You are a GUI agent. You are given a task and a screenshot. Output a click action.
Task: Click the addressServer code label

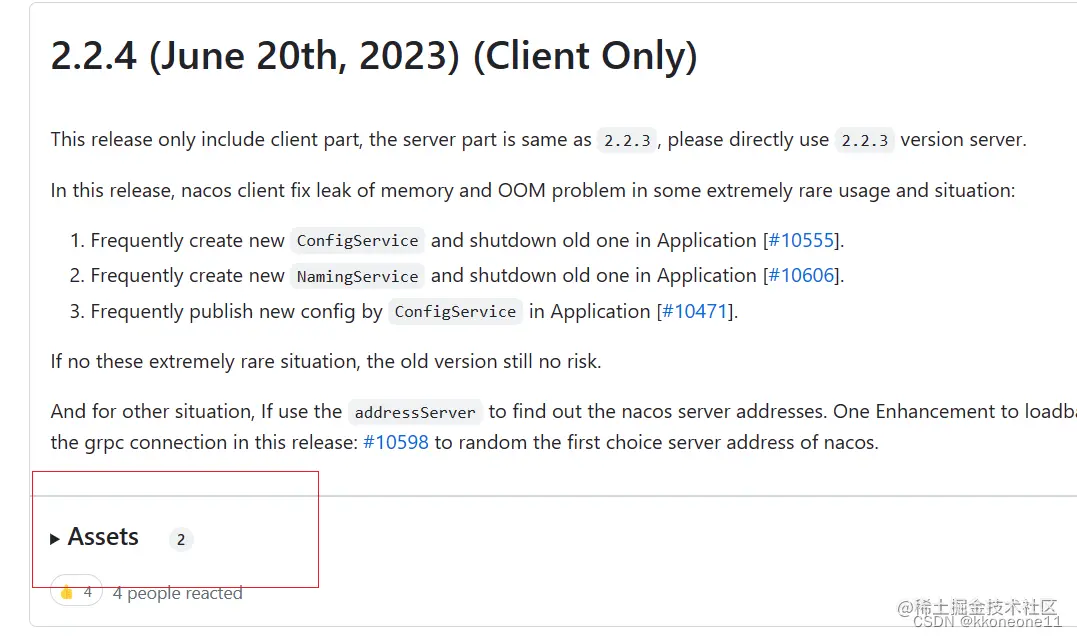[415, 412]
